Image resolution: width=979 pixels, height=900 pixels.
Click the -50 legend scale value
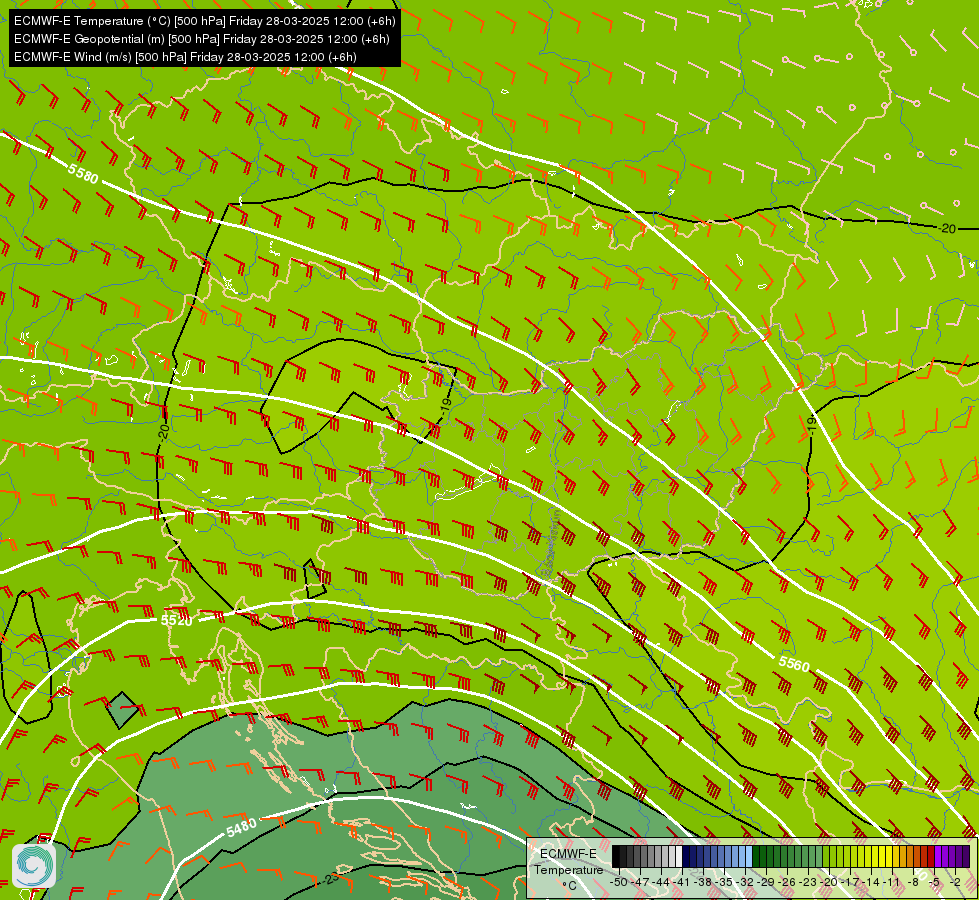coord(619,882)
